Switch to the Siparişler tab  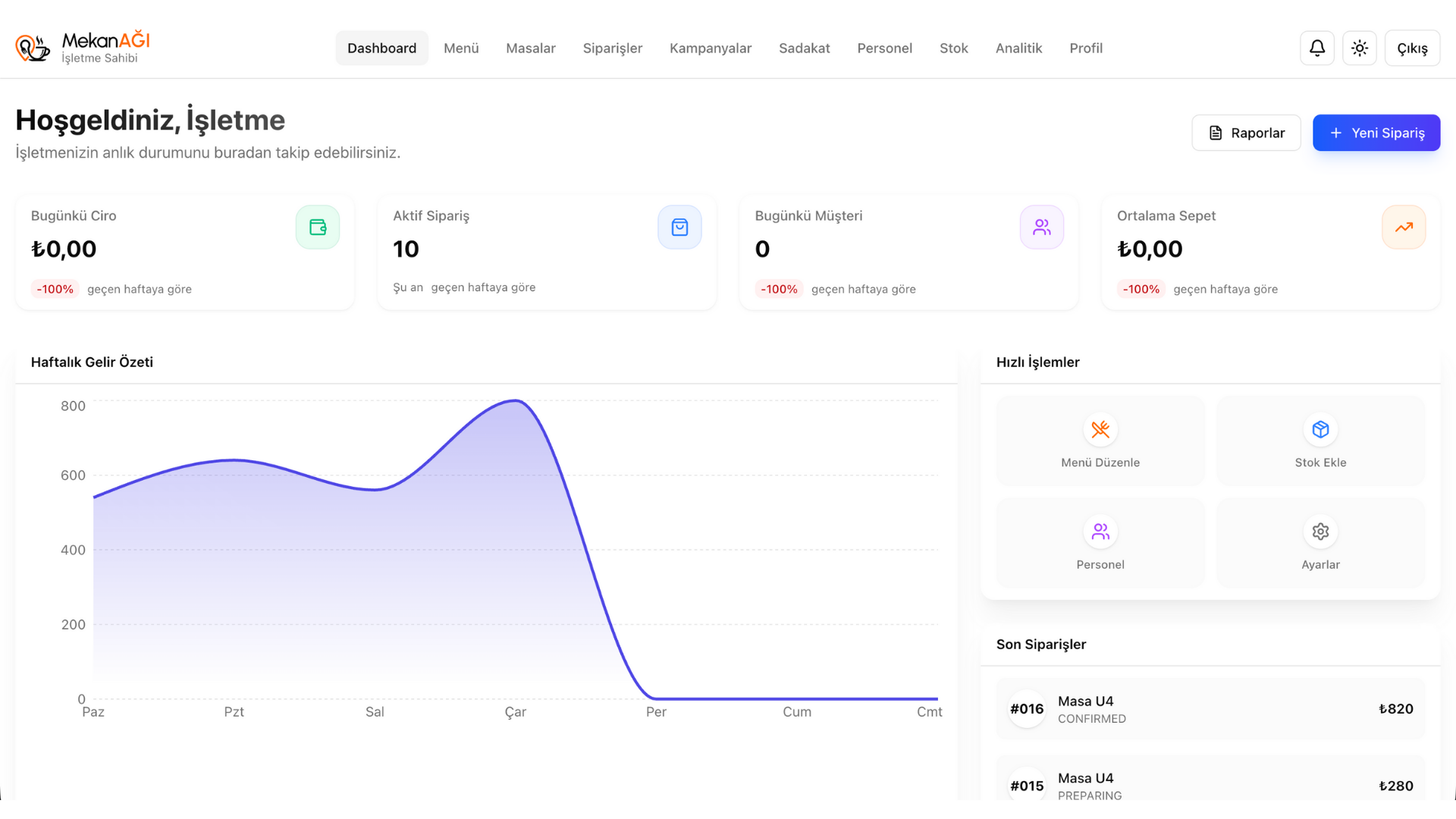click(x=612, y=48)
